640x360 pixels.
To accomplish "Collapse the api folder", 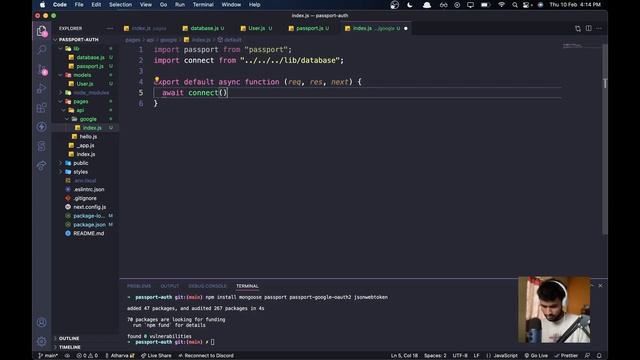I will tap(64, 110).
